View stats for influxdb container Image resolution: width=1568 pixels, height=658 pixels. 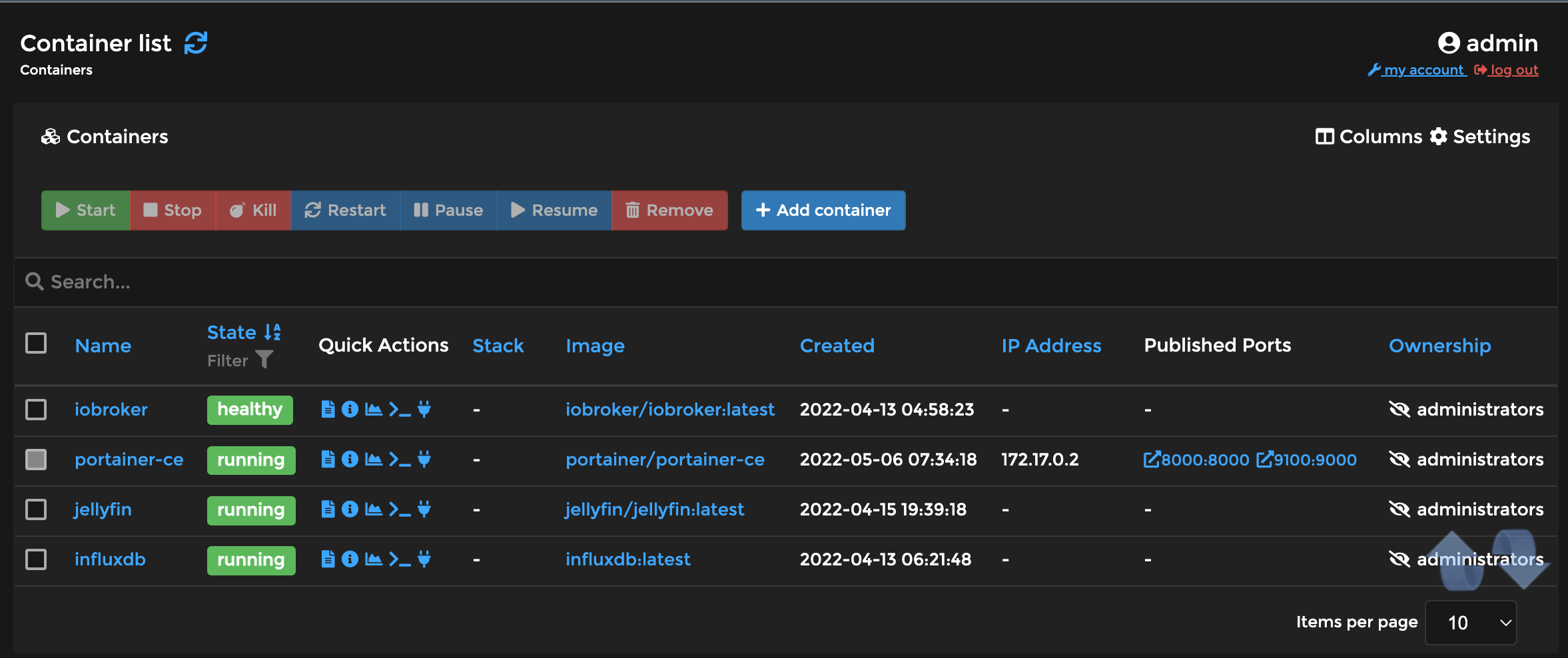374,559
